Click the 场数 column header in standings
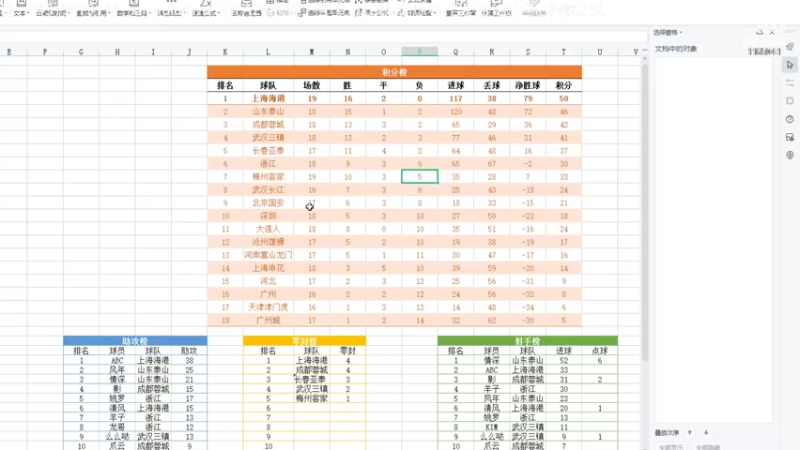The width and height of the screenshot is (800, 450). click(312, 86)
